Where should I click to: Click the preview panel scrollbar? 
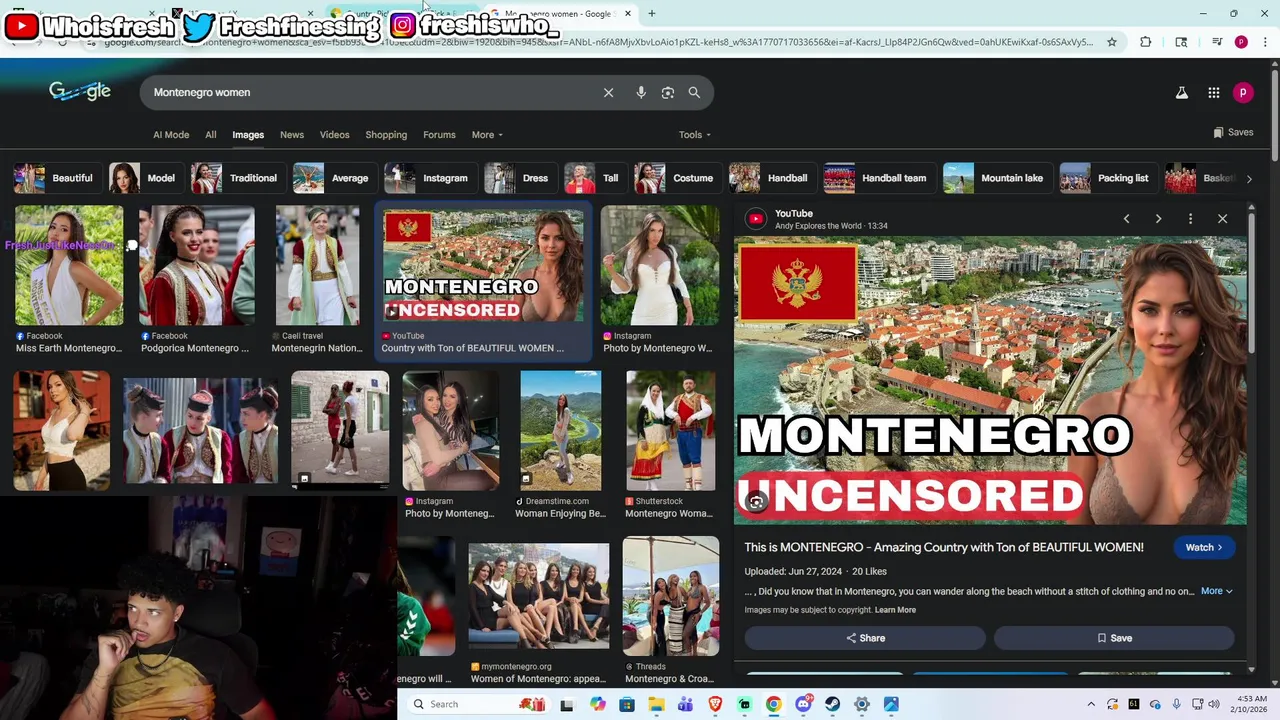point(1252,282)
